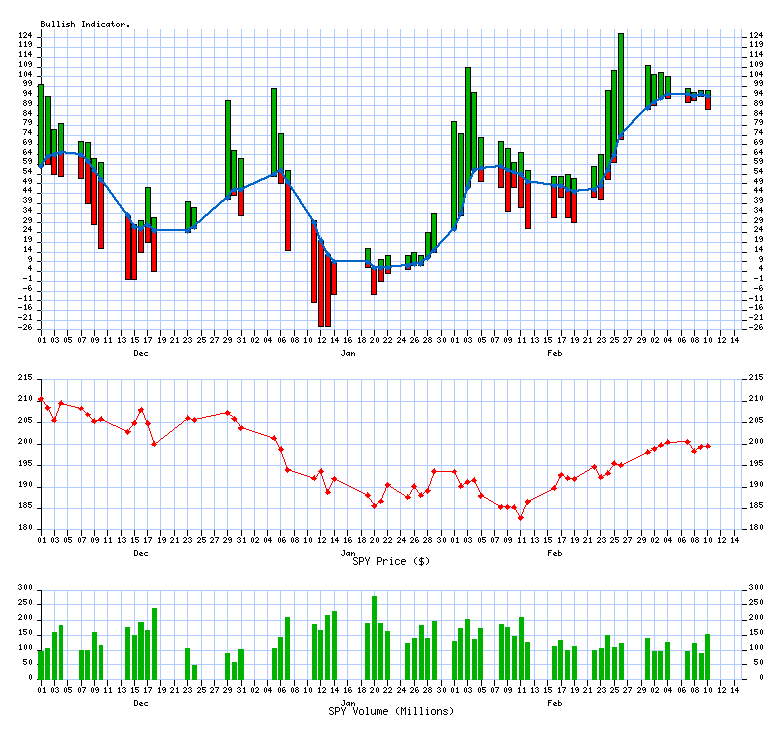Click the 'SPY Volume (Millions)' axis label
This screenshot has width=784, height=729.
(391, 711)
